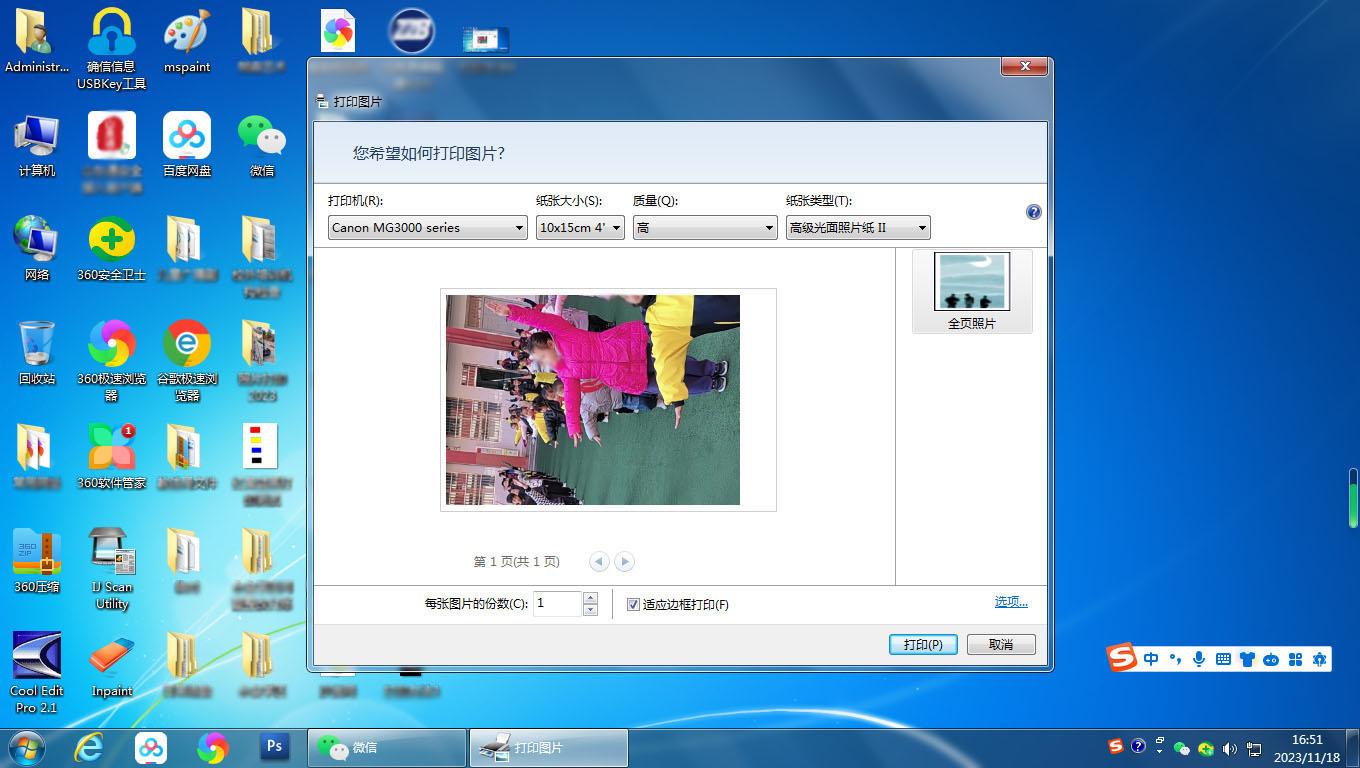This screenshot has height=768, width=1360.
Task: Launch Photoshop from the taskbar
Action: (273, 747)
